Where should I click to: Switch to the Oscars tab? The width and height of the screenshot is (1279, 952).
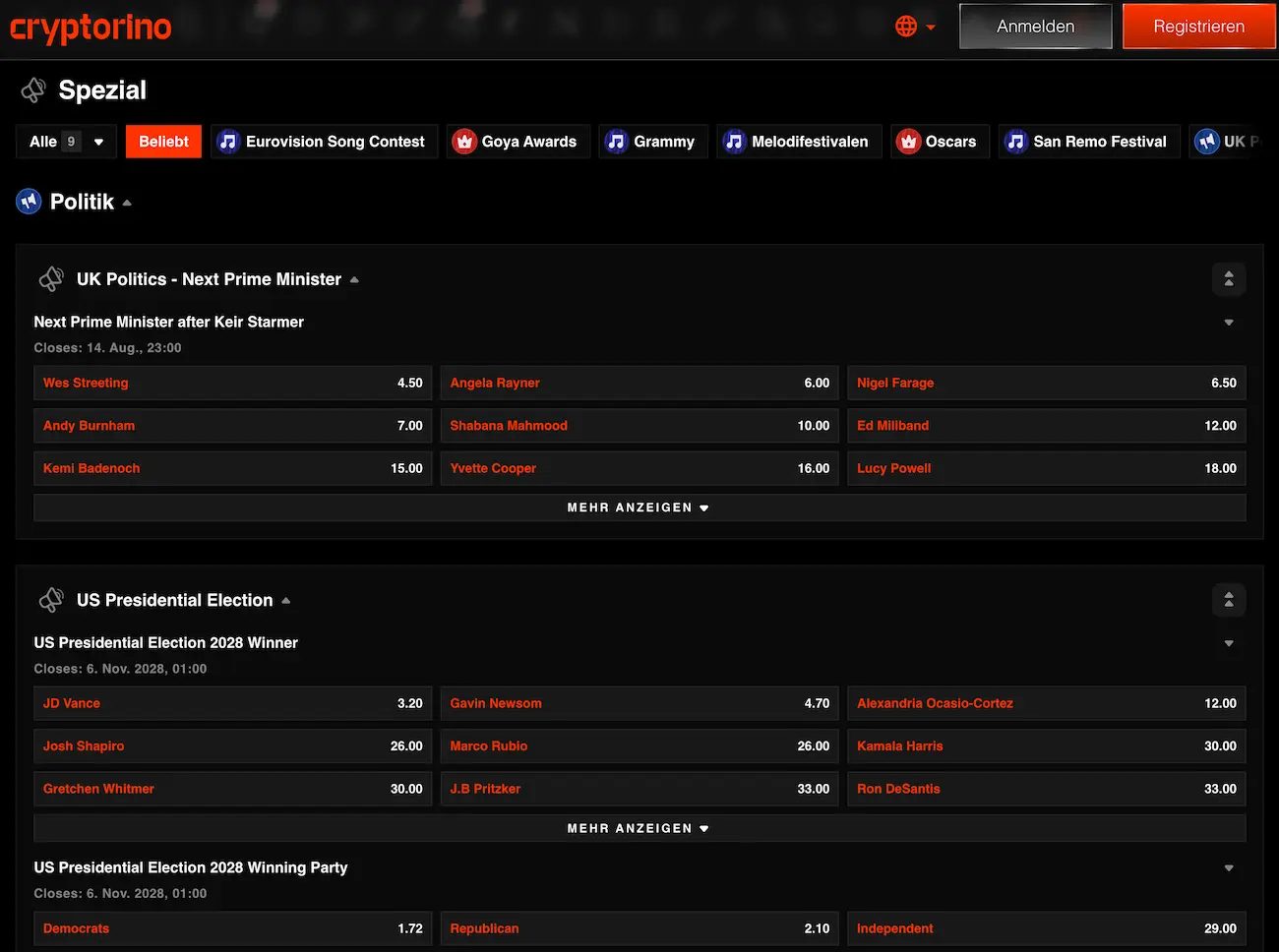click(x=939, y=142)
